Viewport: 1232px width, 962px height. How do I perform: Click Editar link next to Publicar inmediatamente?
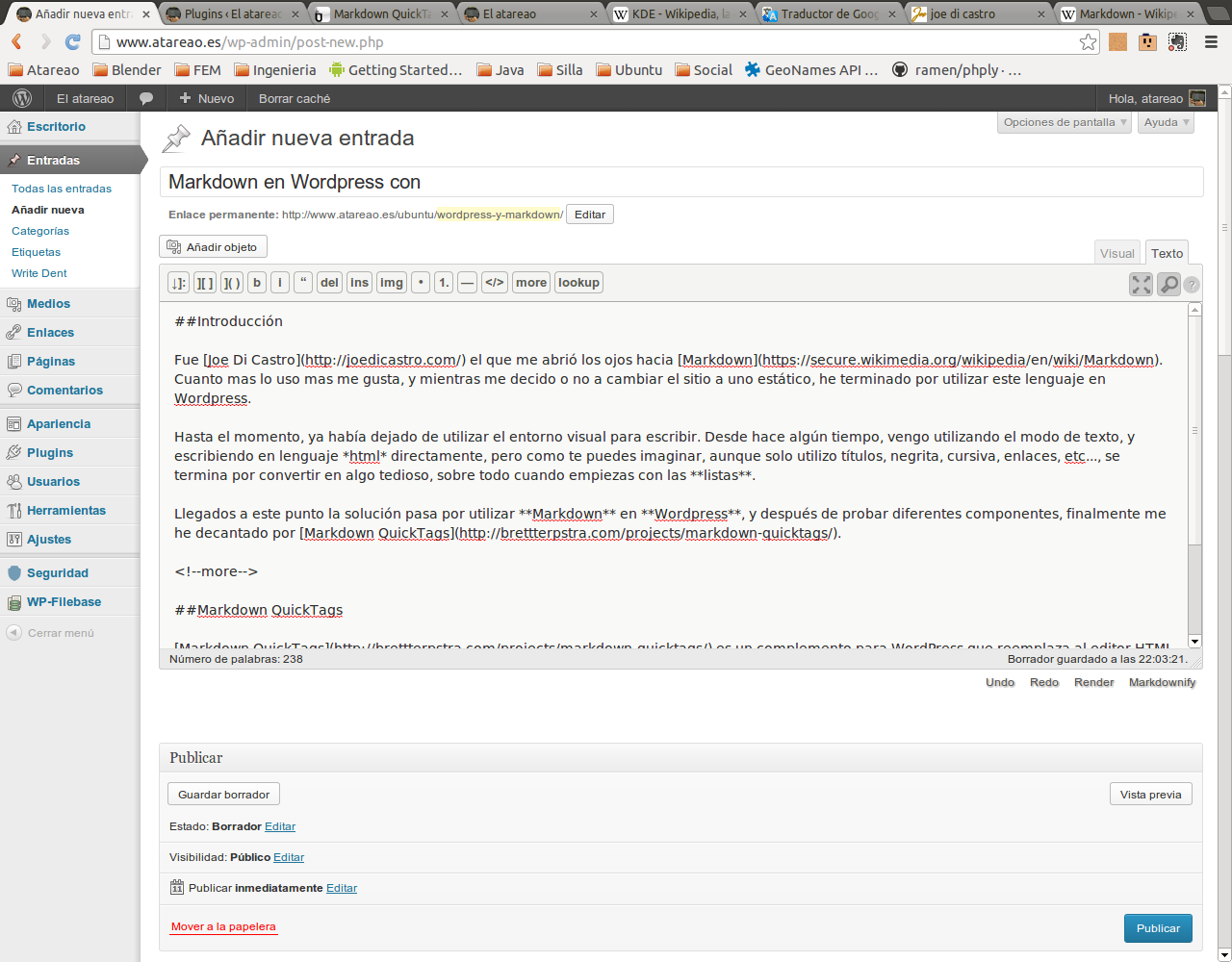(342, 888)
